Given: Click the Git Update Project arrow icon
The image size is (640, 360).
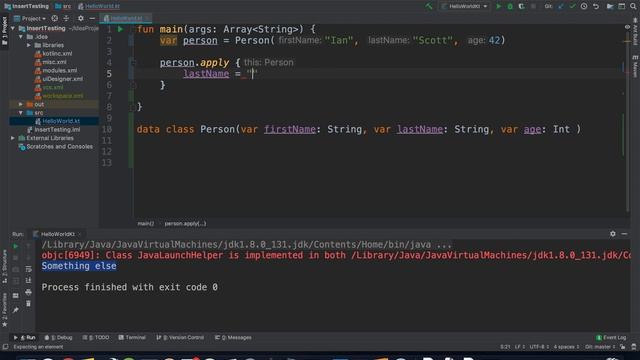Looking at the screenshot, I should point(560,6).
